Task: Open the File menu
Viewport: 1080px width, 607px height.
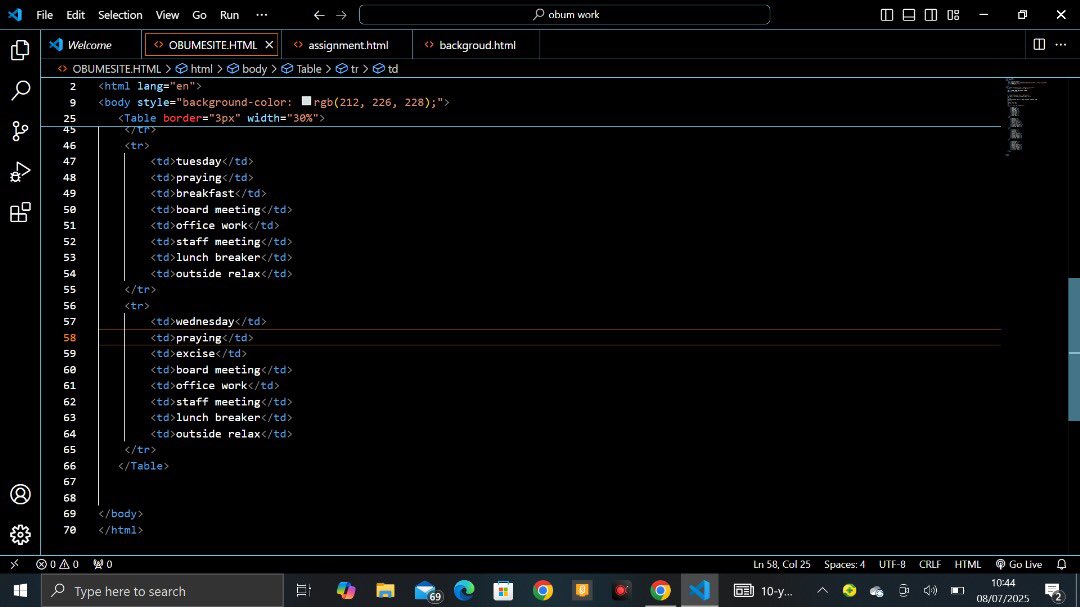Action: click(x=44, y=14)
